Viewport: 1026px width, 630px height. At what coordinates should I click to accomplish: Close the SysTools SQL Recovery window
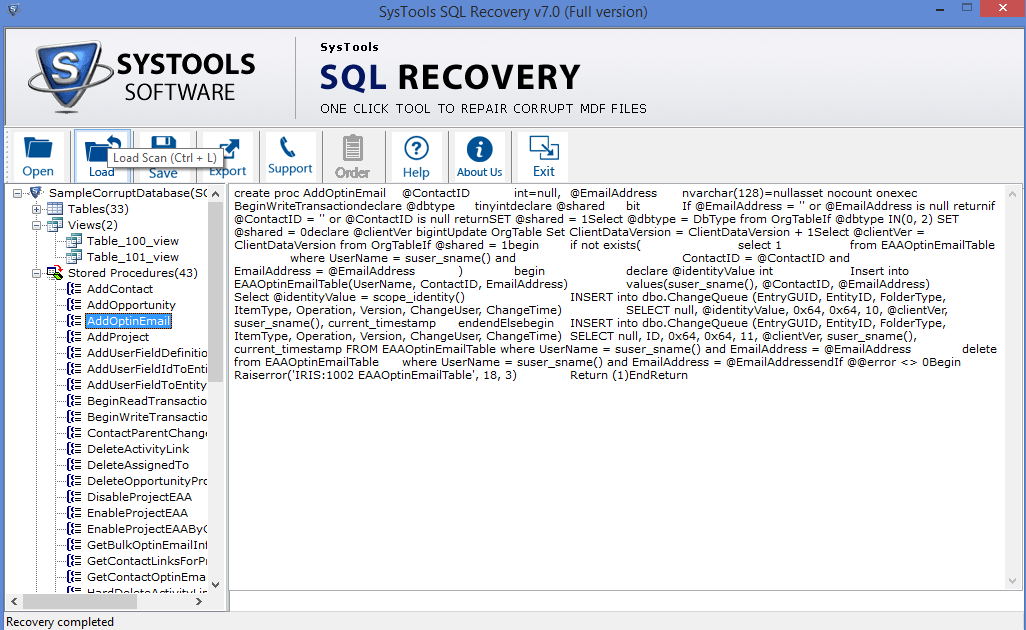(1003, 9)
